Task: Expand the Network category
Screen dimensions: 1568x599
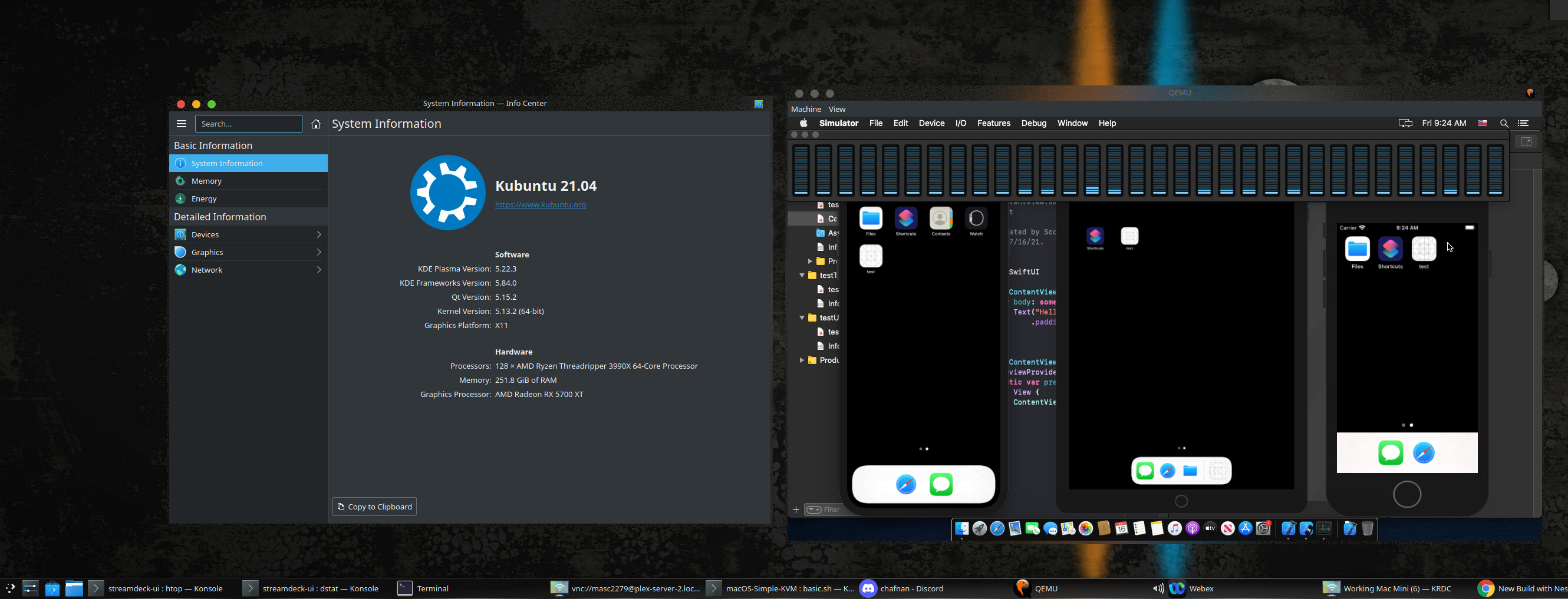Action: (x=248, y=270)
